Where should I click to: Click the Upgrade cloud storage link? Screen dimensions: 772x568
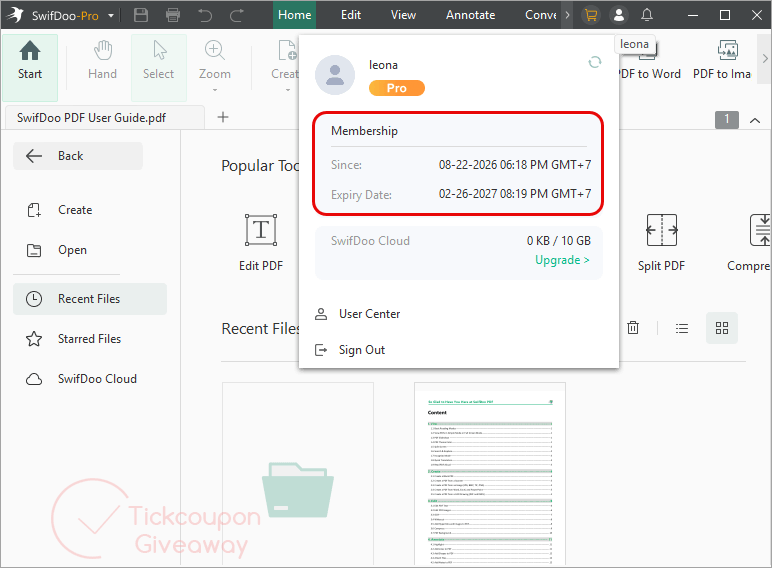point(562,260)
